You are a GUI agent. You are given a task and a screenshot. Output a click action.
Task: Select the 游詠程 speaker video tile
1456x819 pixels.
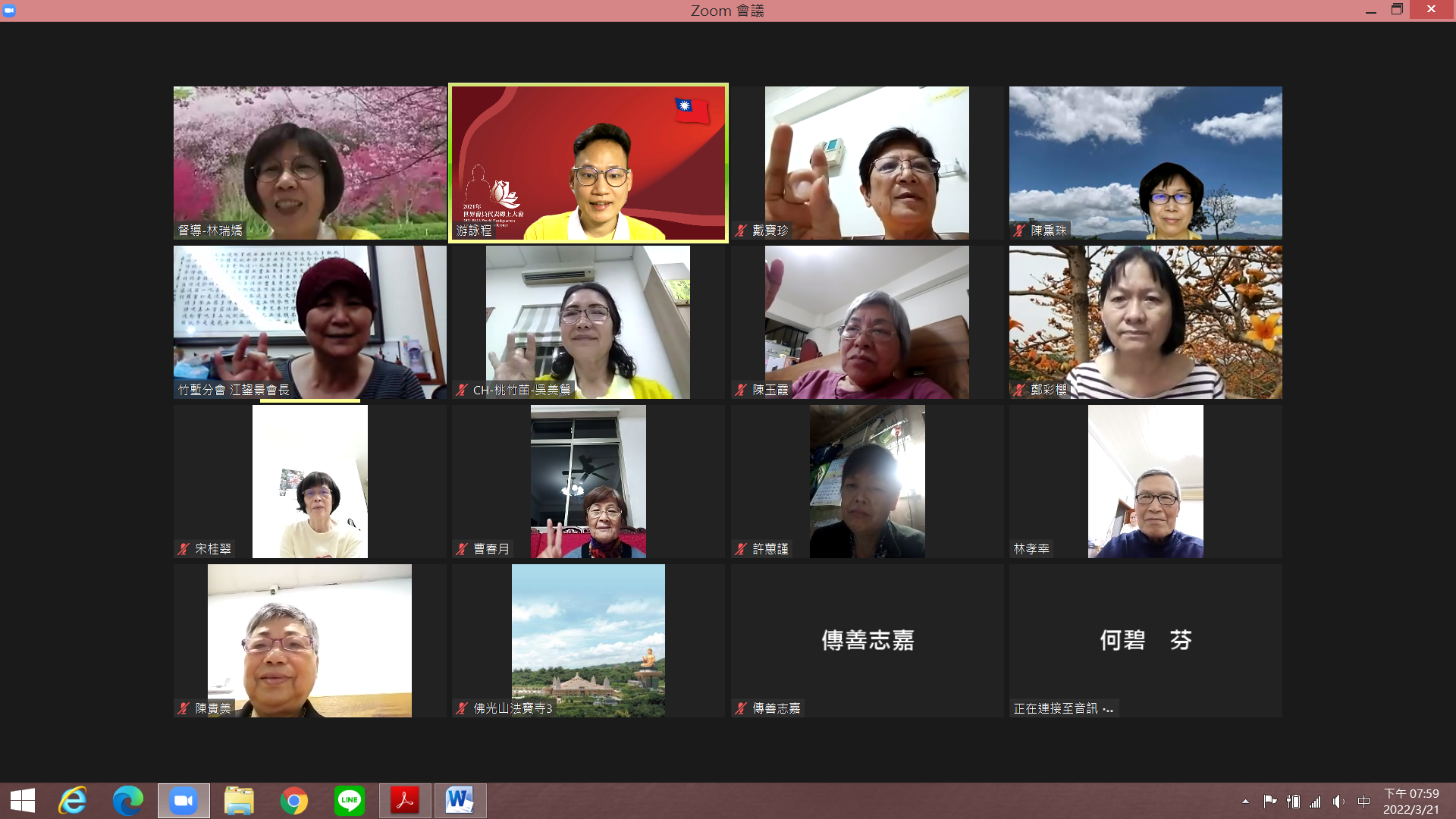[x=588, y=163]
